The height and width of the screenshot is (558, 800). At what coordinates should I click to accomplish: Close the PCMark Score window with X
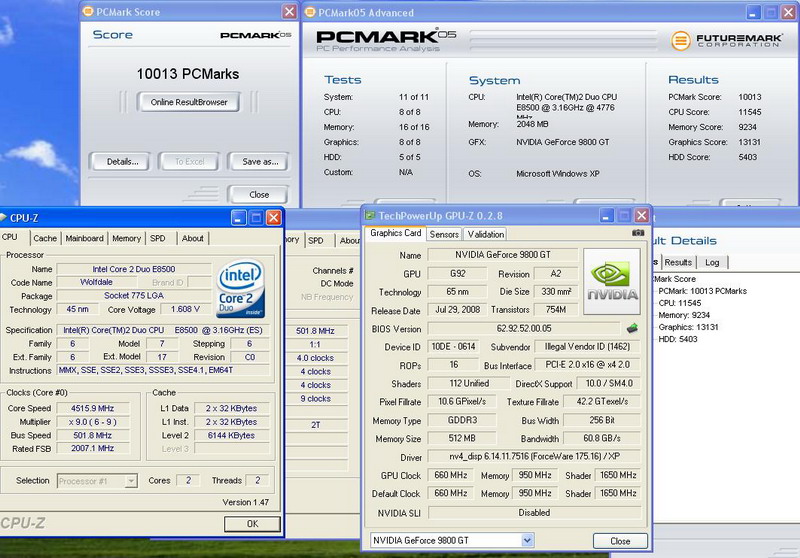click(x=289, y=11)
